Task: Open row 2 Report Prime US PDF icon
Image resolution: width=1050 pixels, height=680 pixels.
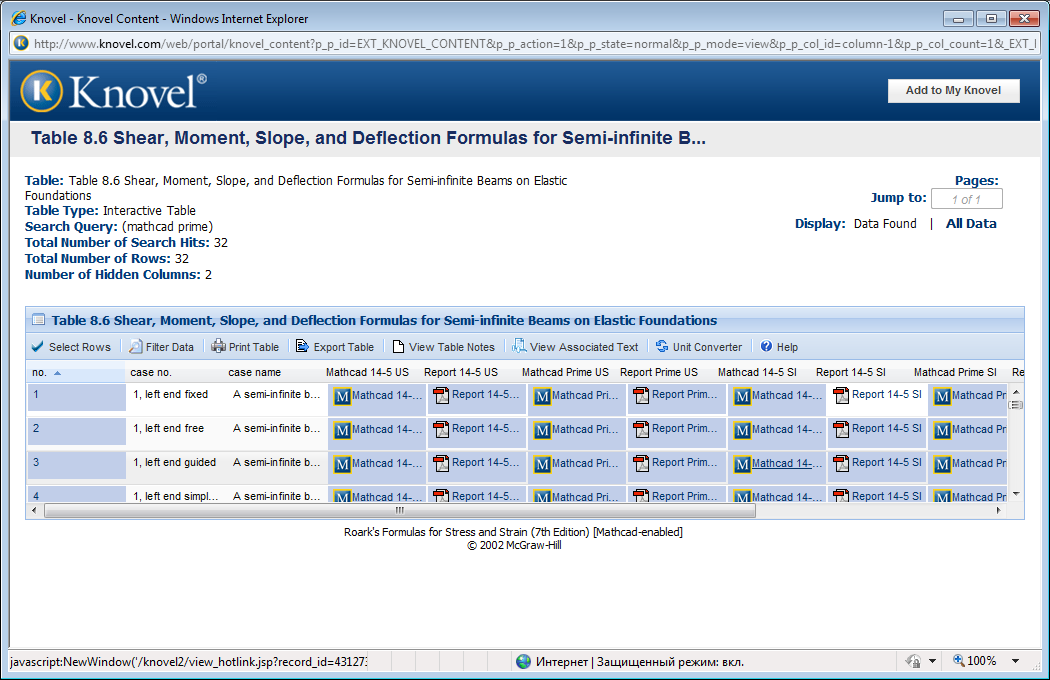Action: (x=642, y=429)
